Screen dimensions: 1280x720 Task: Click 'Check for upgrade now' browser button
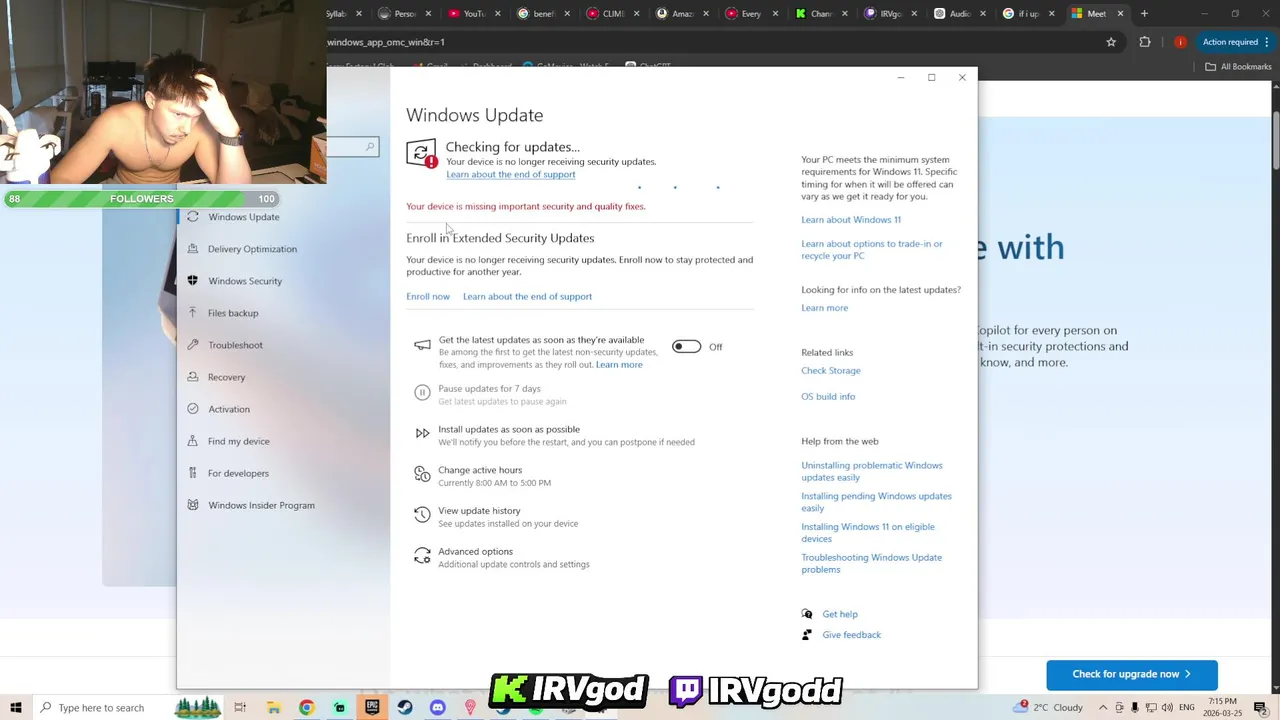(1132, 674)
